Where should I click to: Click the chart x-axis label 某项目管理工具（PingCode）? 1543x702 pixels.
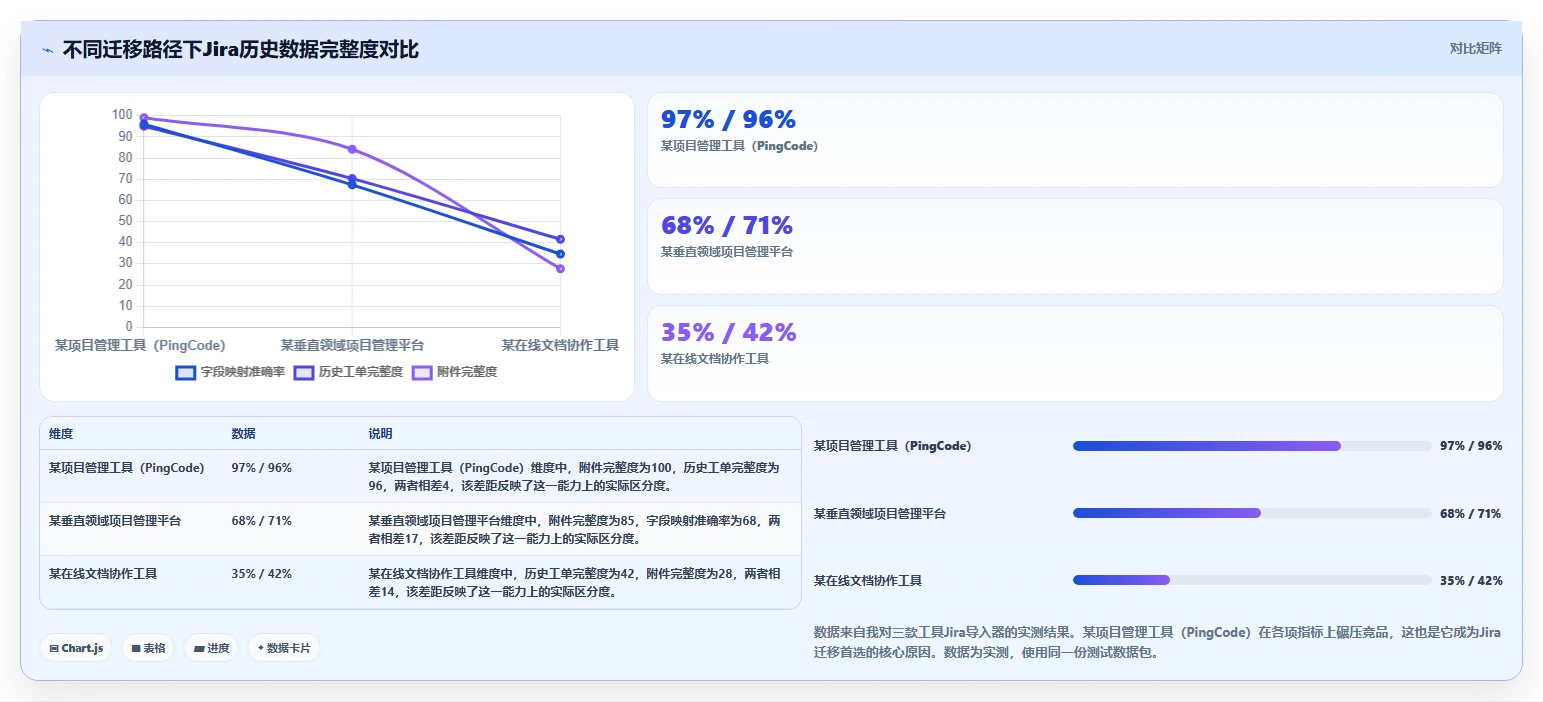pyautogui.click(x=140, y=345)
